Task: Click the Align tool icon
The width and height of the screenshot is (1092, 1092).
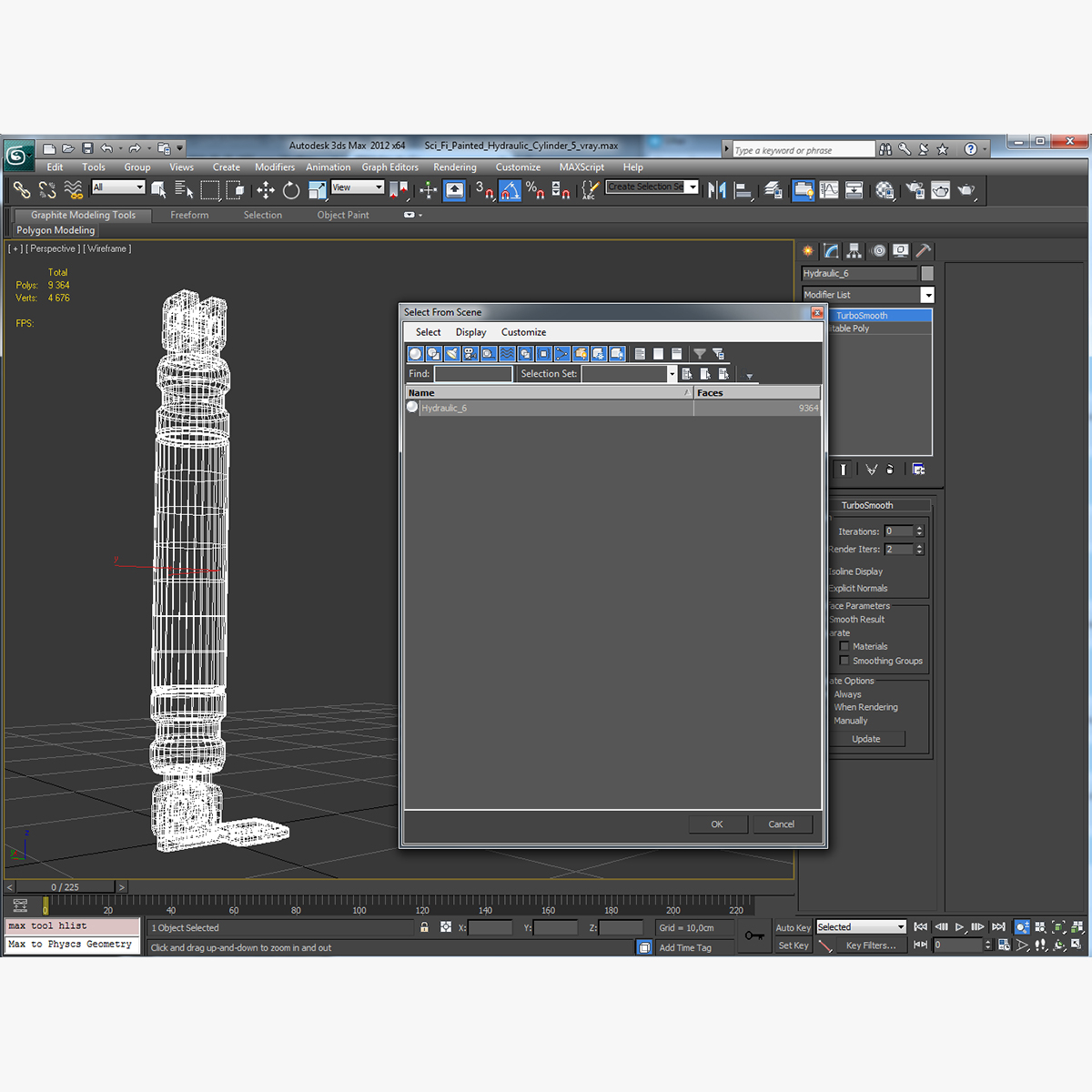Action: click(743, 189)
